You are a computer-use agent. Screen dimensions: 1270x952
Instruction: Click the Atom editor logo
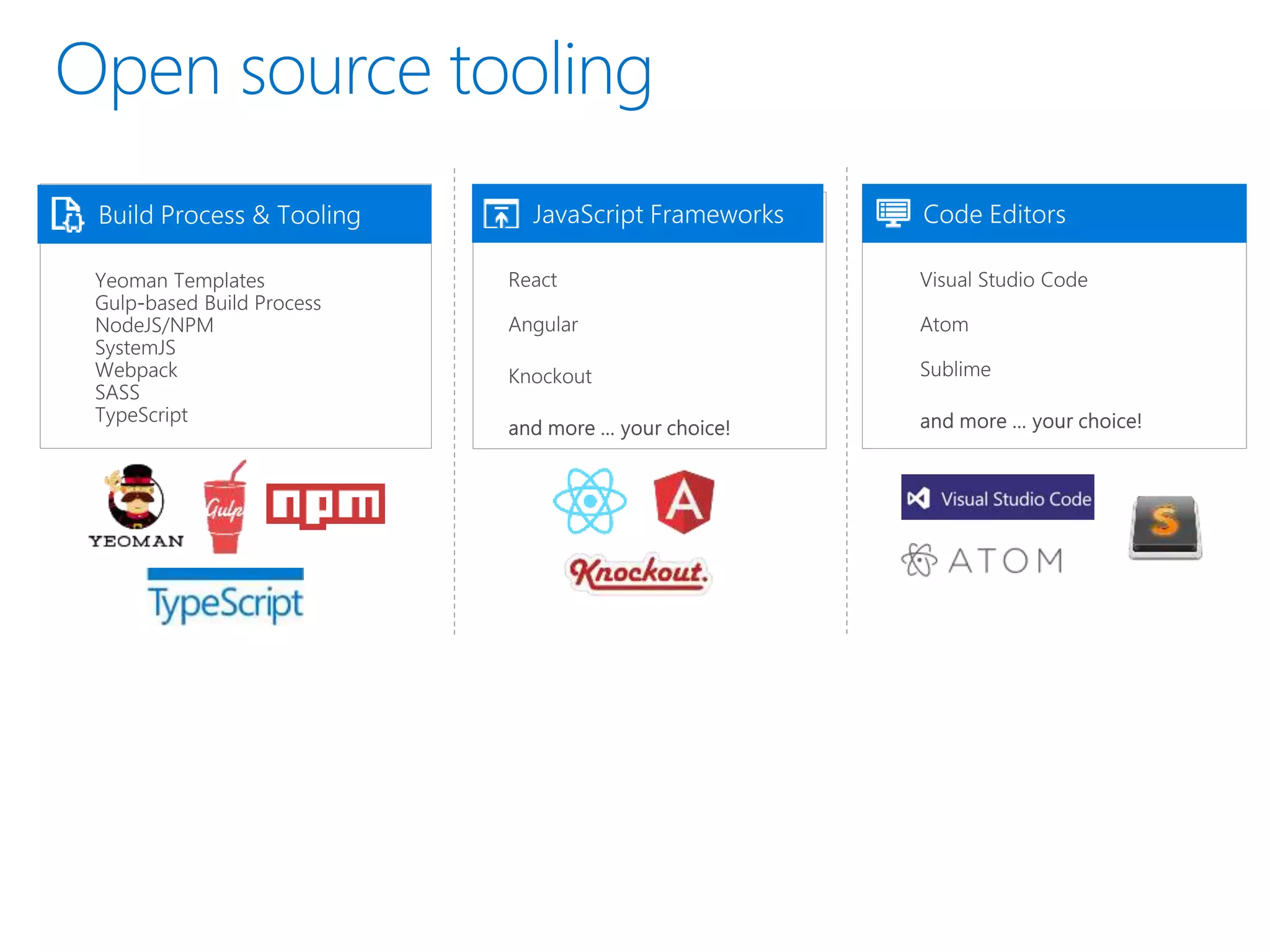point(983,560)
